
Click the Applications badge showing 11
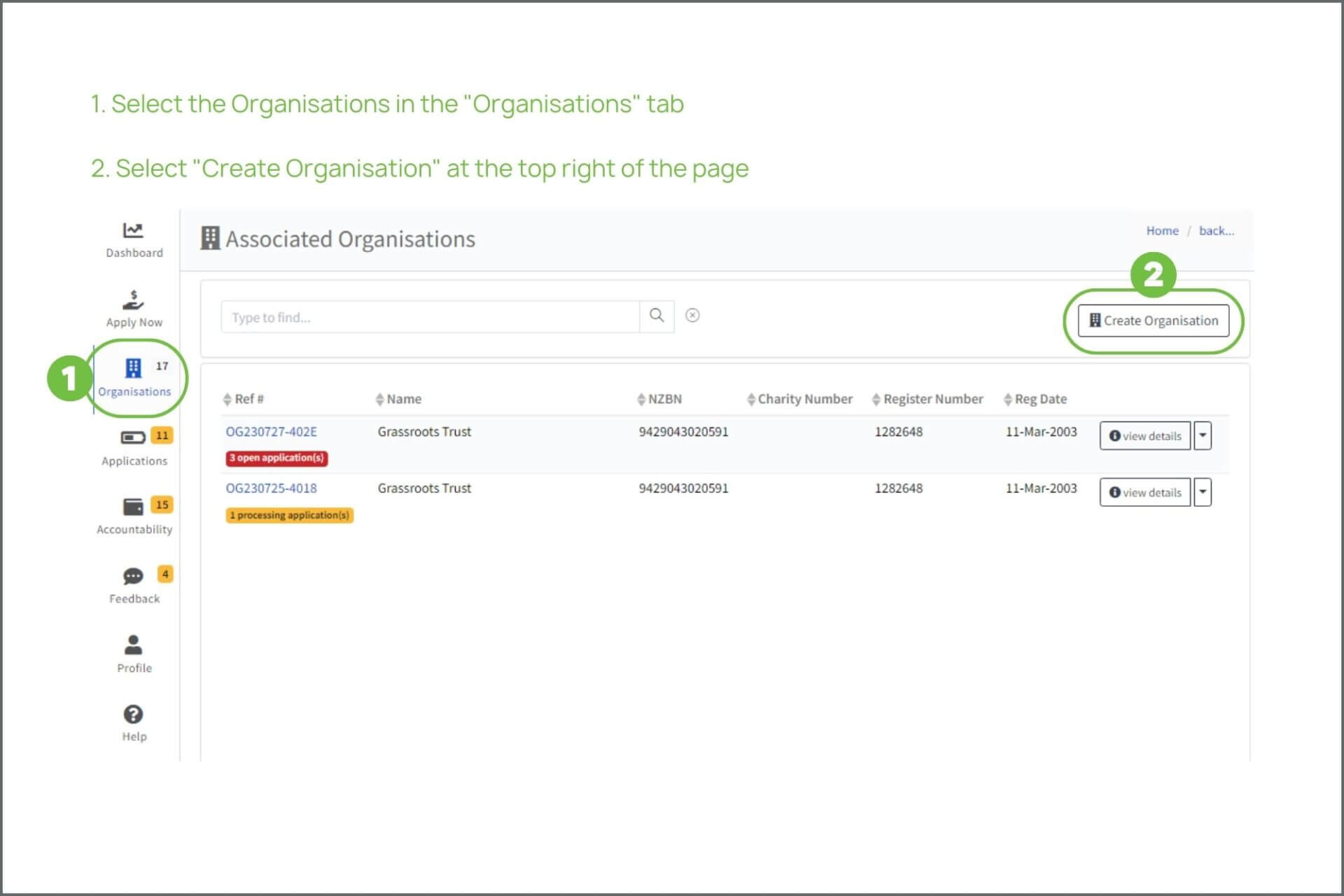[x=162, y=435]
